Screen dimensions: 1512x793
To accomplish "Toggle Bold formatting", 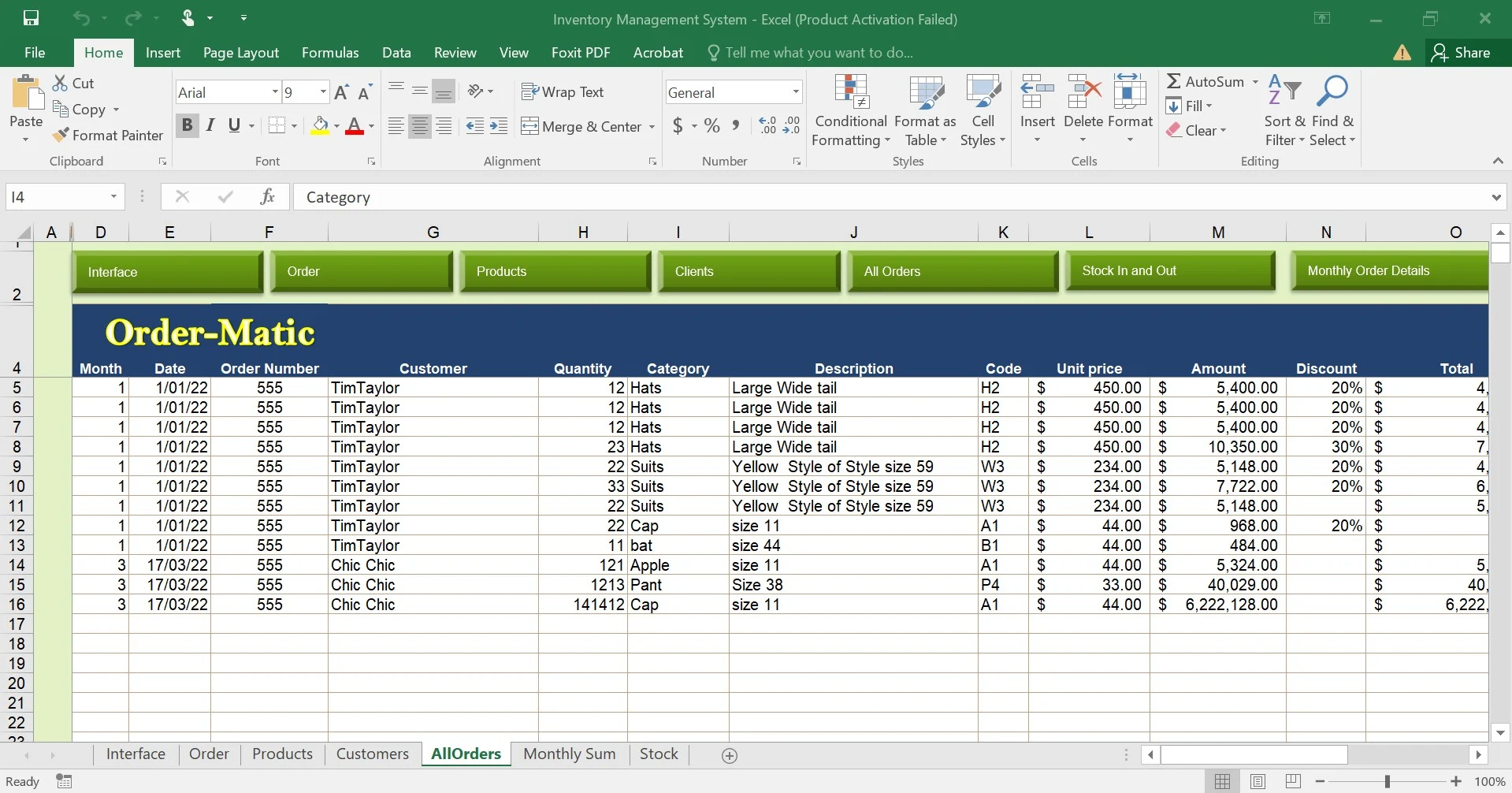I will click(187, 125).
